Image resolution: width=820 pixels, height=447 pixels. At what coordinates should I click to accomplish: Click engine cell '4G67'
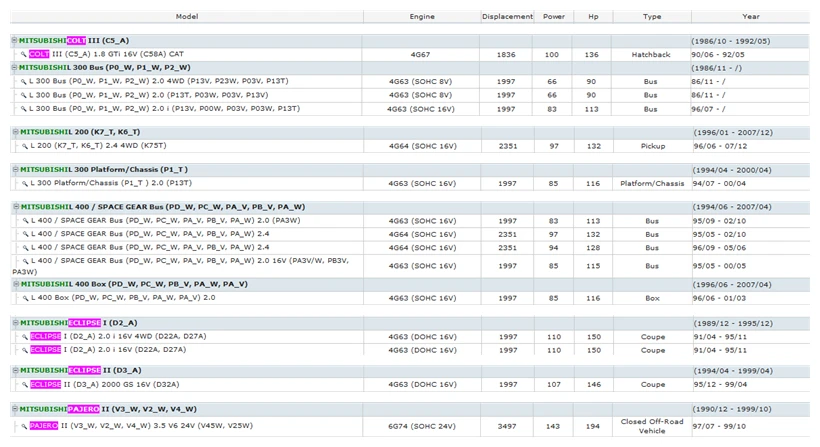pyautogui.click(x=420, y=54)
